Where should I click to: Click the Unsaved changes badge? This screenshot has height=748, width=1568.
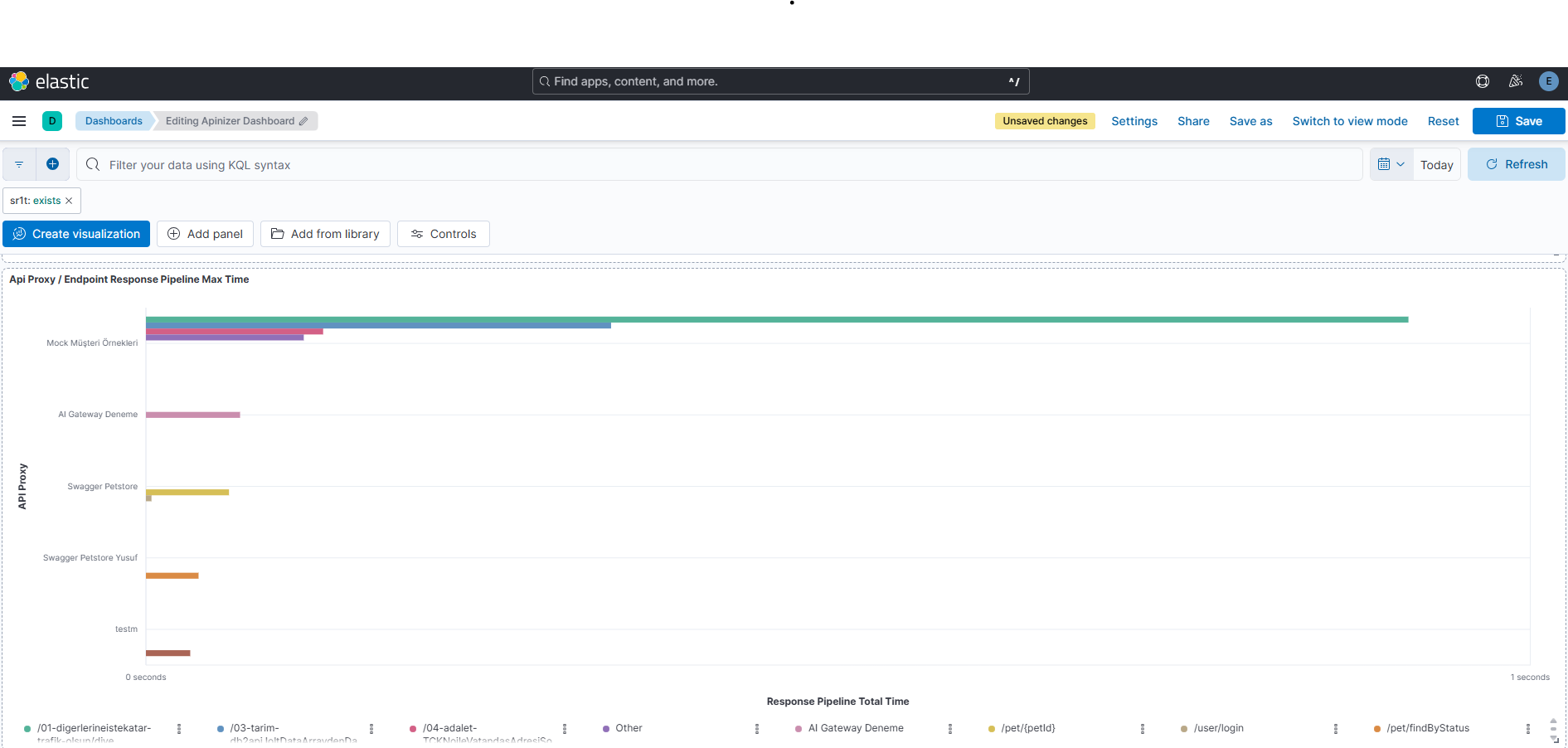click(x=1045, y=121)
